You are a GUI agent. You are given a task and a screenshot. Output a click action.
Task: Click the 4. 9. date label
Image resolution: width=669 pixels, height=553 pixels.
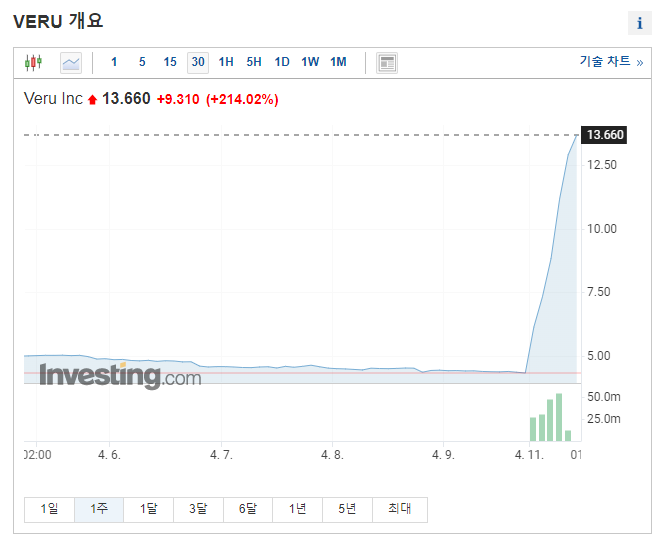(443, 455)
